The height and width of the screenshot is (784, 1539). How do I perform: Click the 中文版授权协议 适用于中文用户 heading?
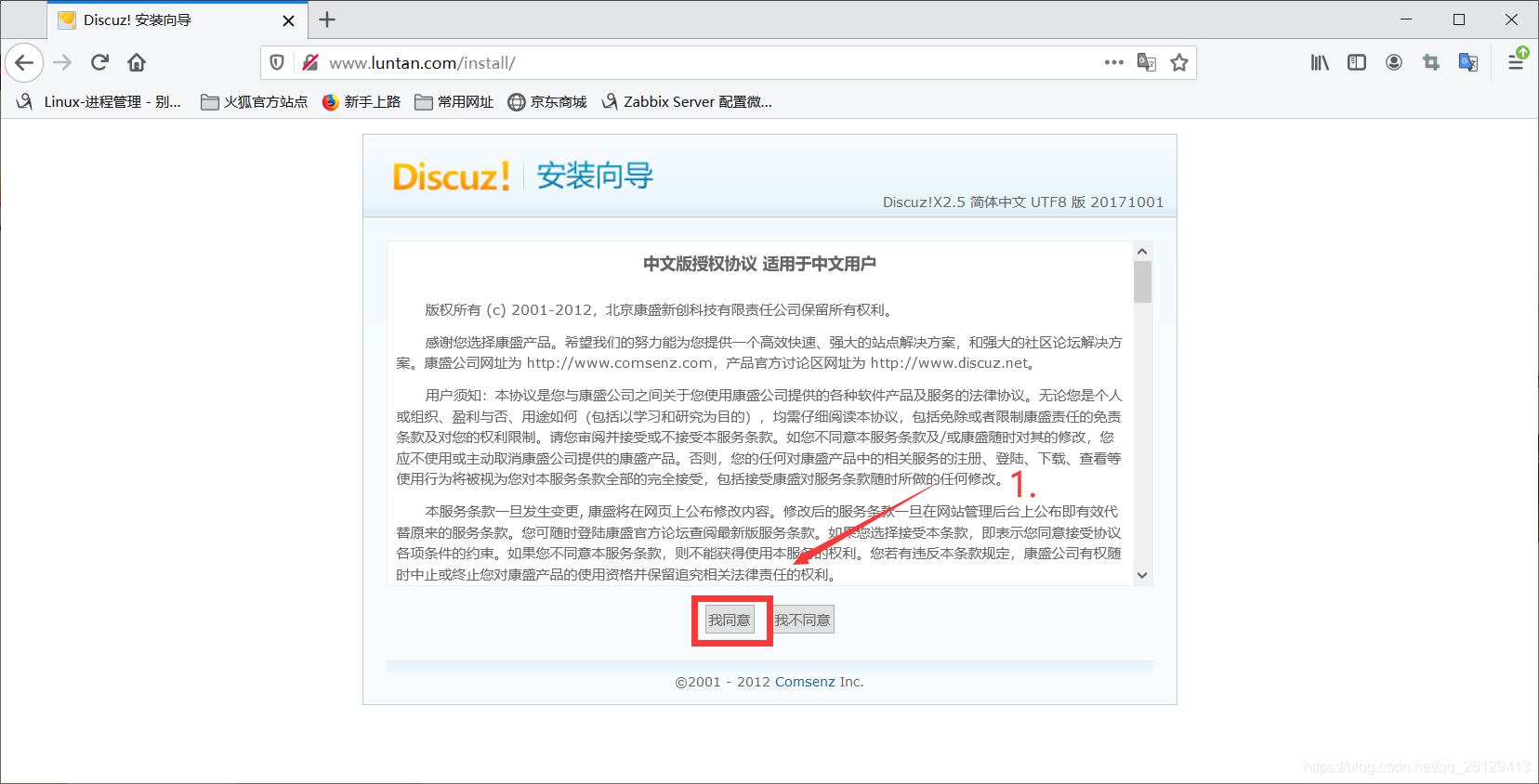[759, 264]
